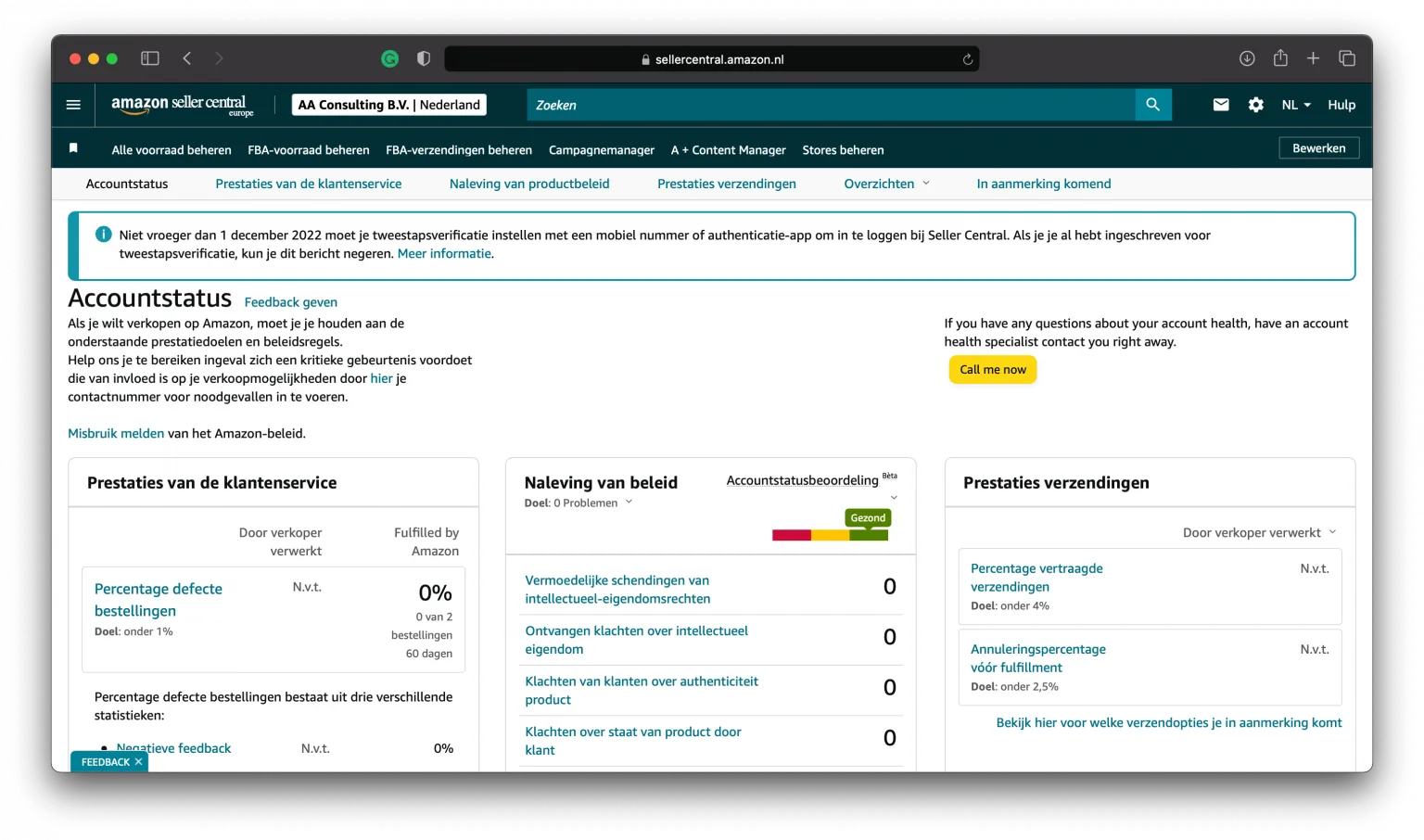Click the search magnifier button
This screenshot has height=840, width=1424.
(1152, 105)
